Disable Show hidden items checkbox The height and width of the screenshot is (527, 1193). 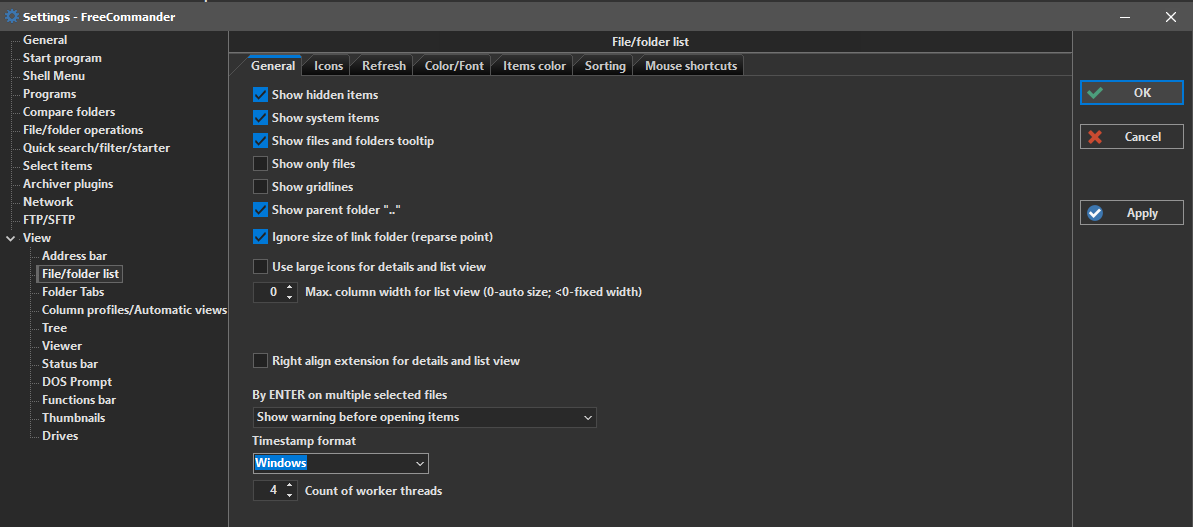pos(261,95)
